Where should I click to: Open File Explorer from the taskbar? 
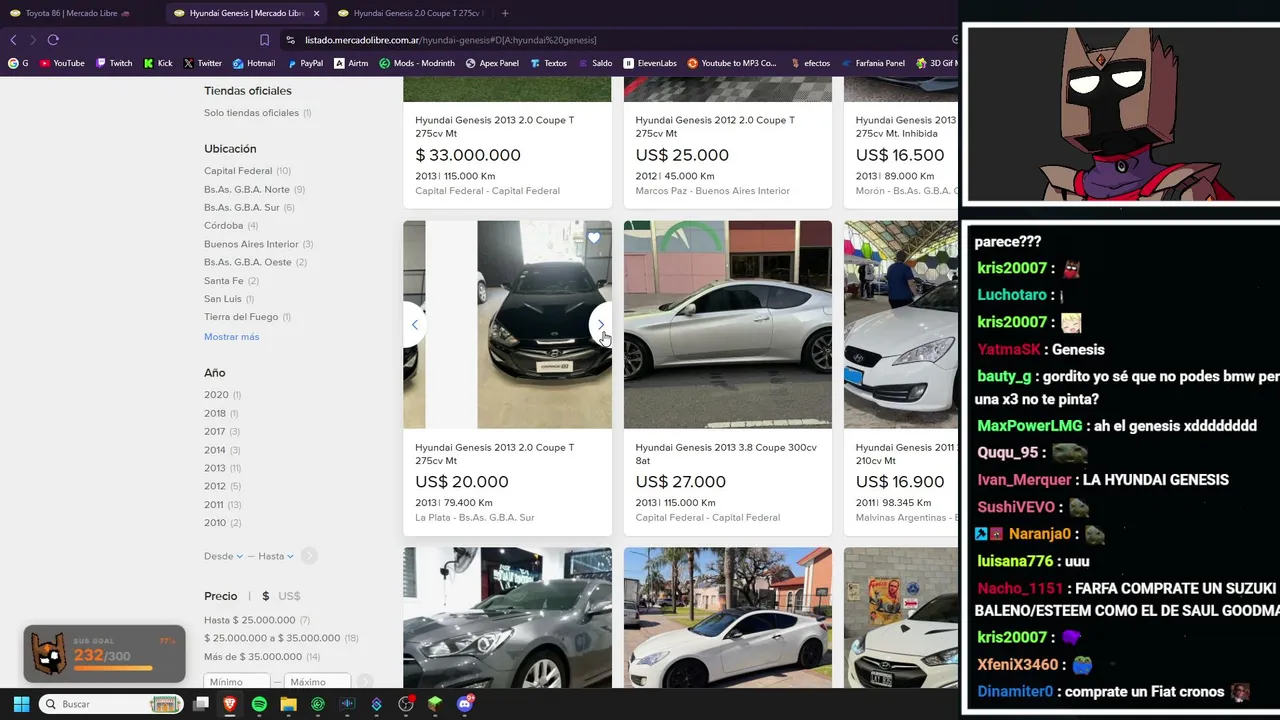click(x=289, y=704)
